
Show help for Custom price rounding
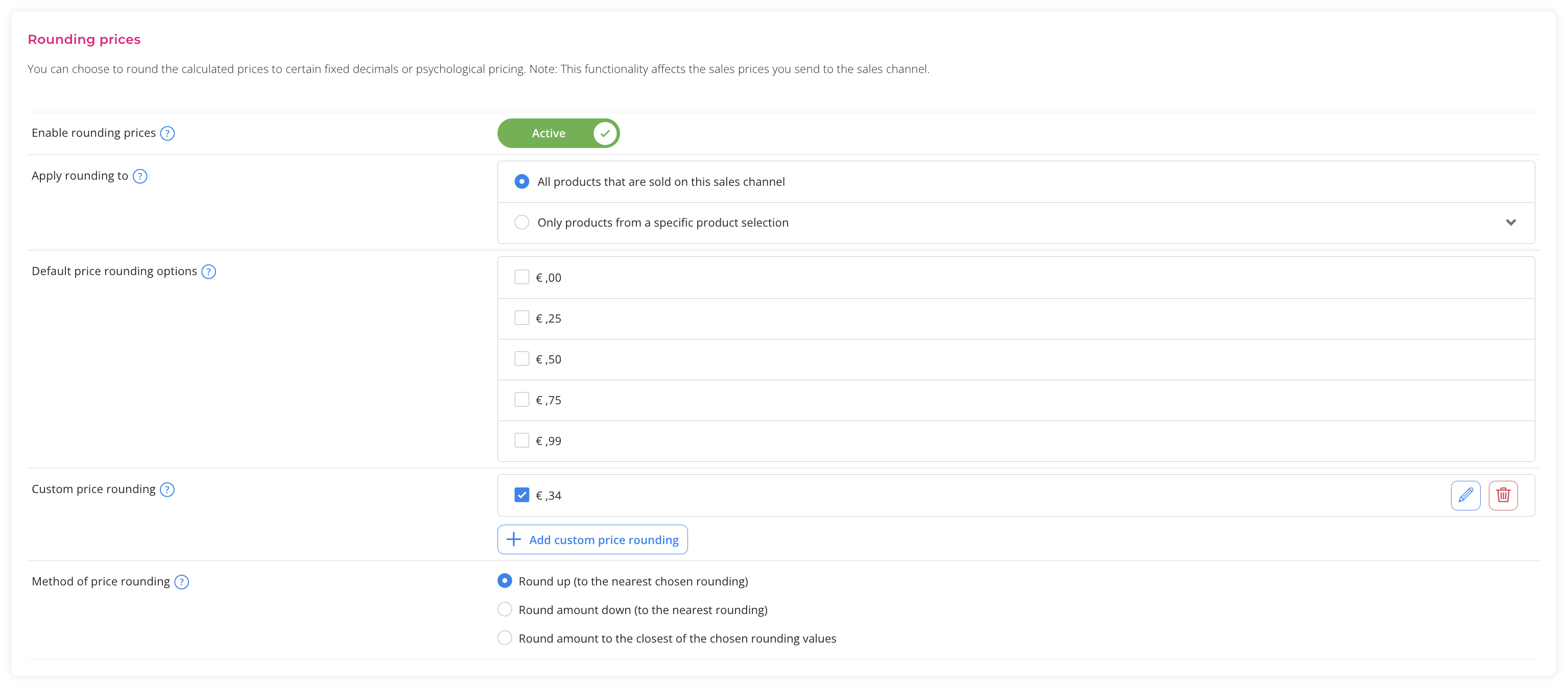click(168, 490)
